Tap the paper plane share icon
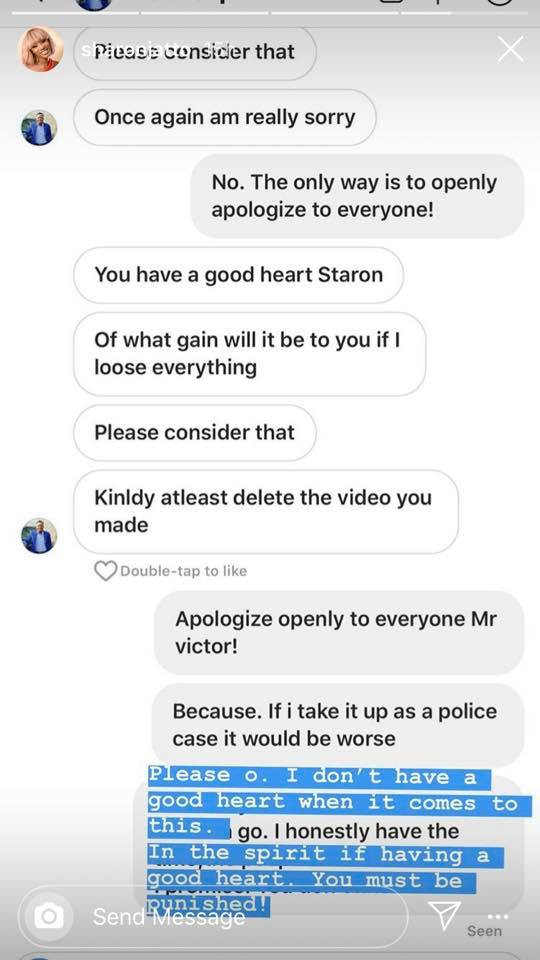Image resolution: width=540 pixels, height=960 pixels. (x=444, y=915)
